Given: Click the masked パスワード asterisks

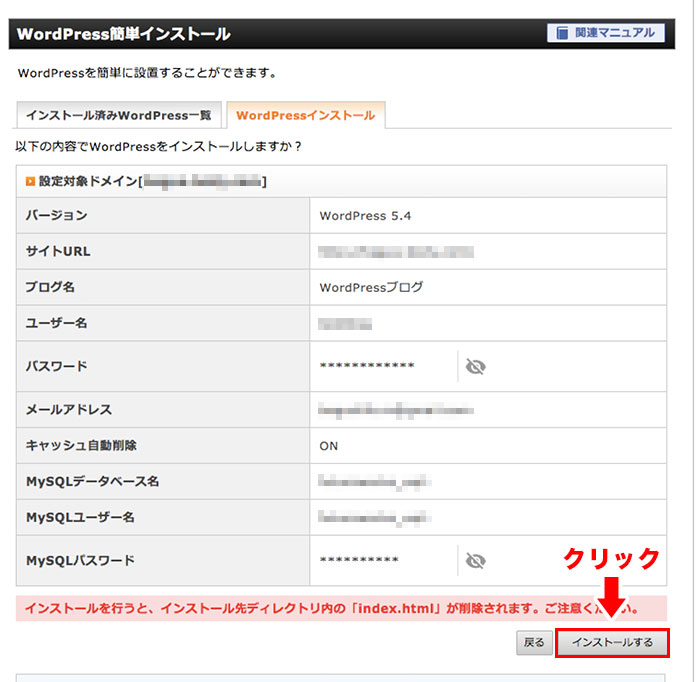Looking at the screenshot, I should click(x=367, y=366).
